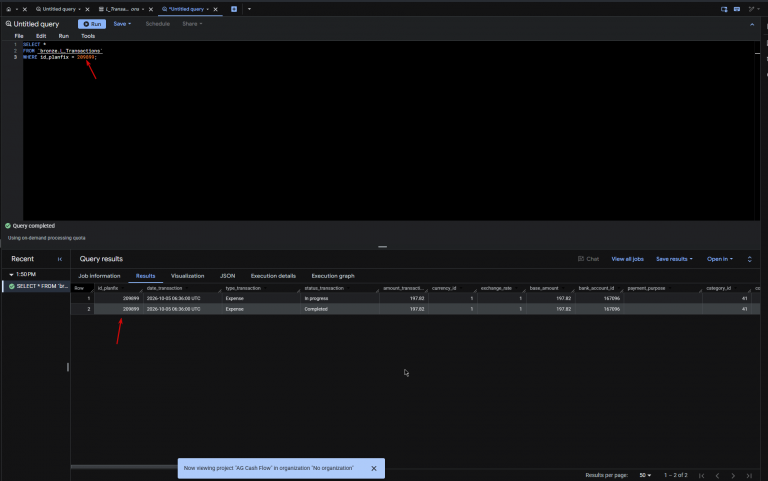Switch to the l_Transa... table tab

tap(121, 9)
